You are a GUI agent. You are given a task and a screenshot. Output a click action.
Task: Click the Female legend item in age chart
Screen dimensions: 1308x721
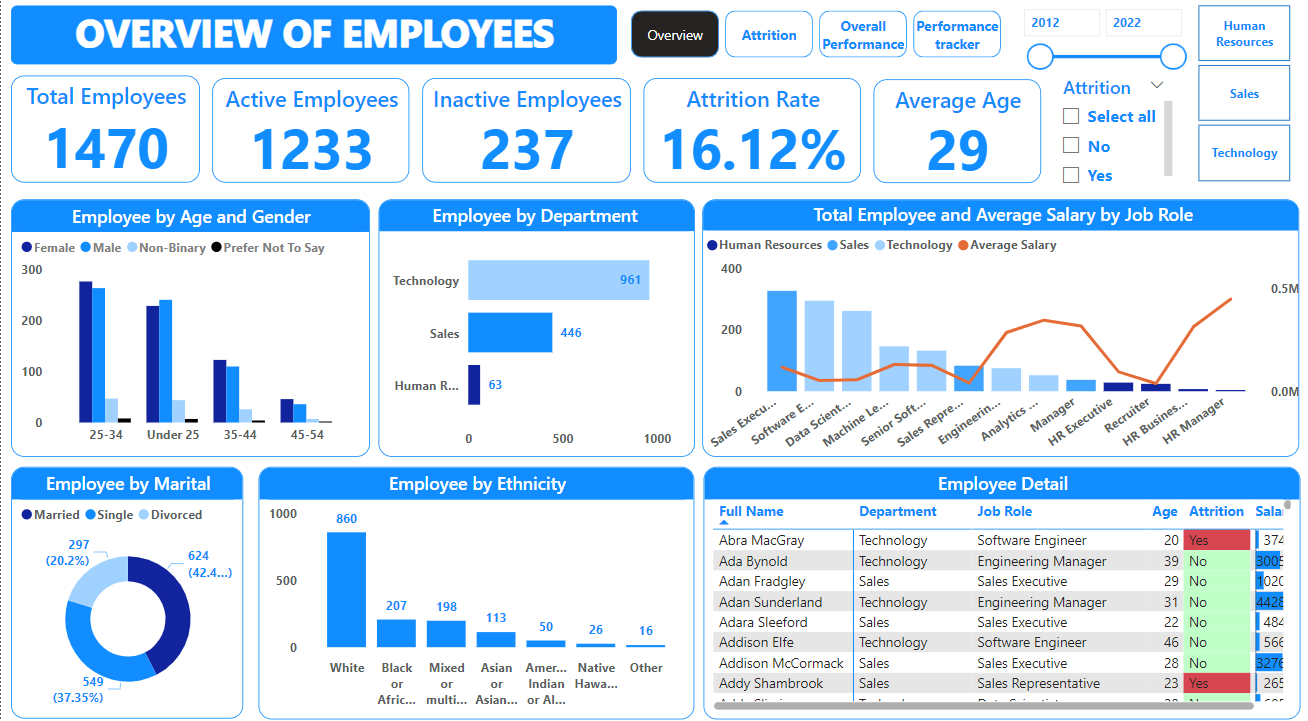pyautogui.click(x=47, y=247)
